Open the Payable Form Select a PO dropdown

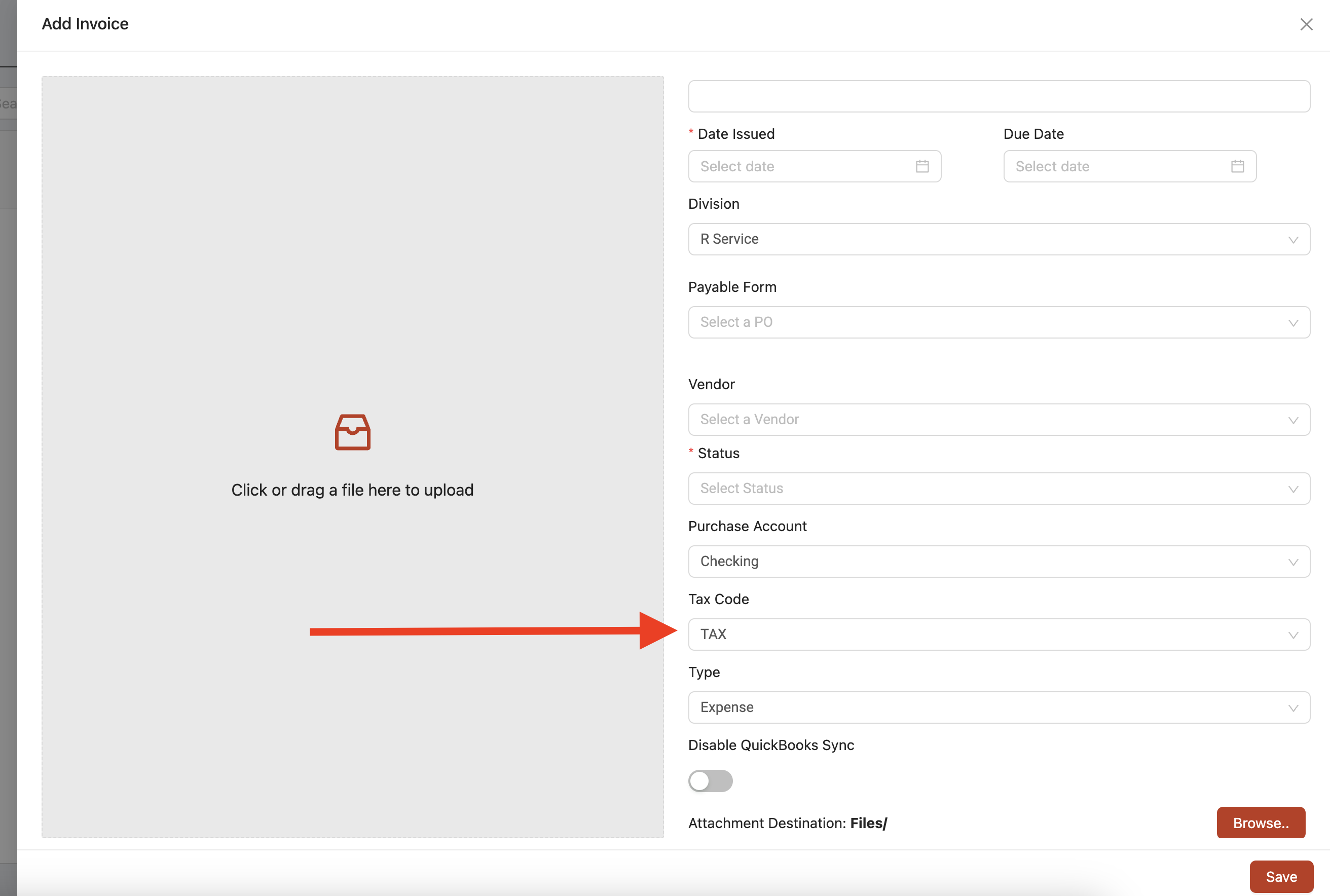(x=999, y=322)
